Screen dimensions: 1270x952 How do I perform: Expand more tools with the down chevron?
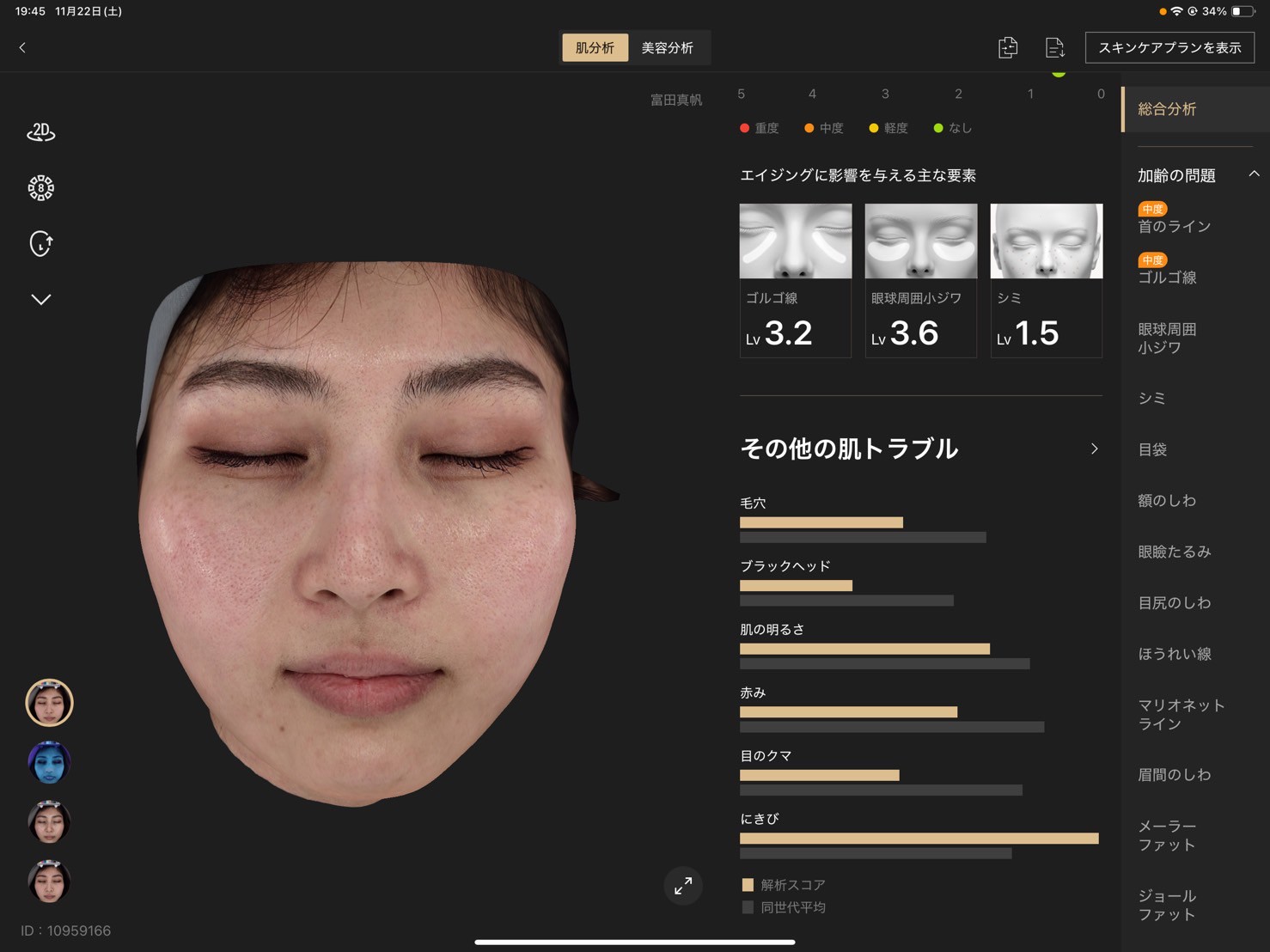tap(40, 299)
